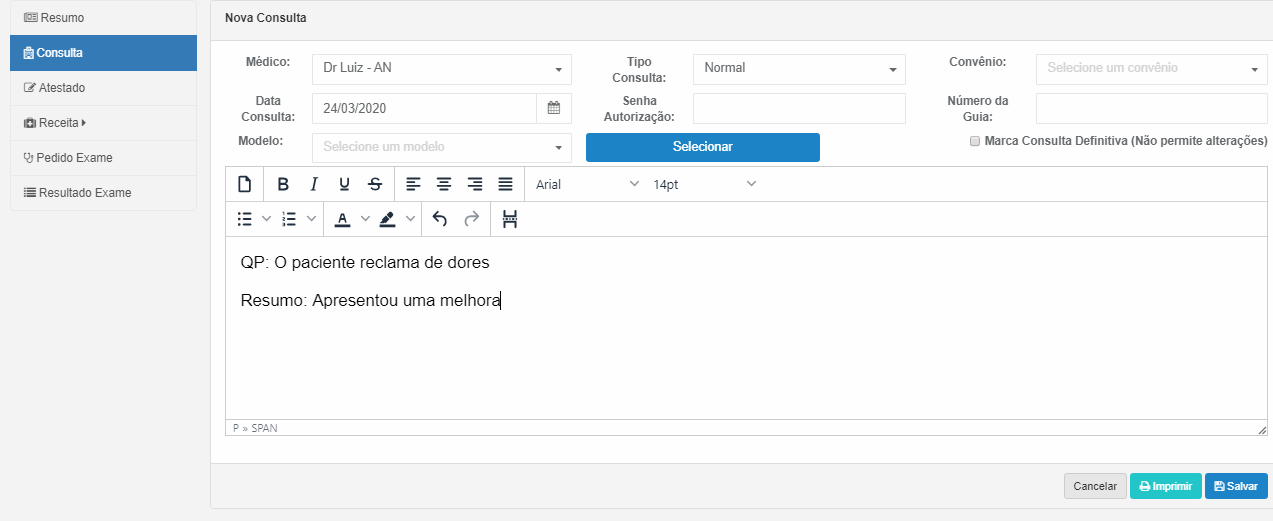Click the Senha Autorização input field
This screenshot has width=1273, height=521.
click(798, 108)
